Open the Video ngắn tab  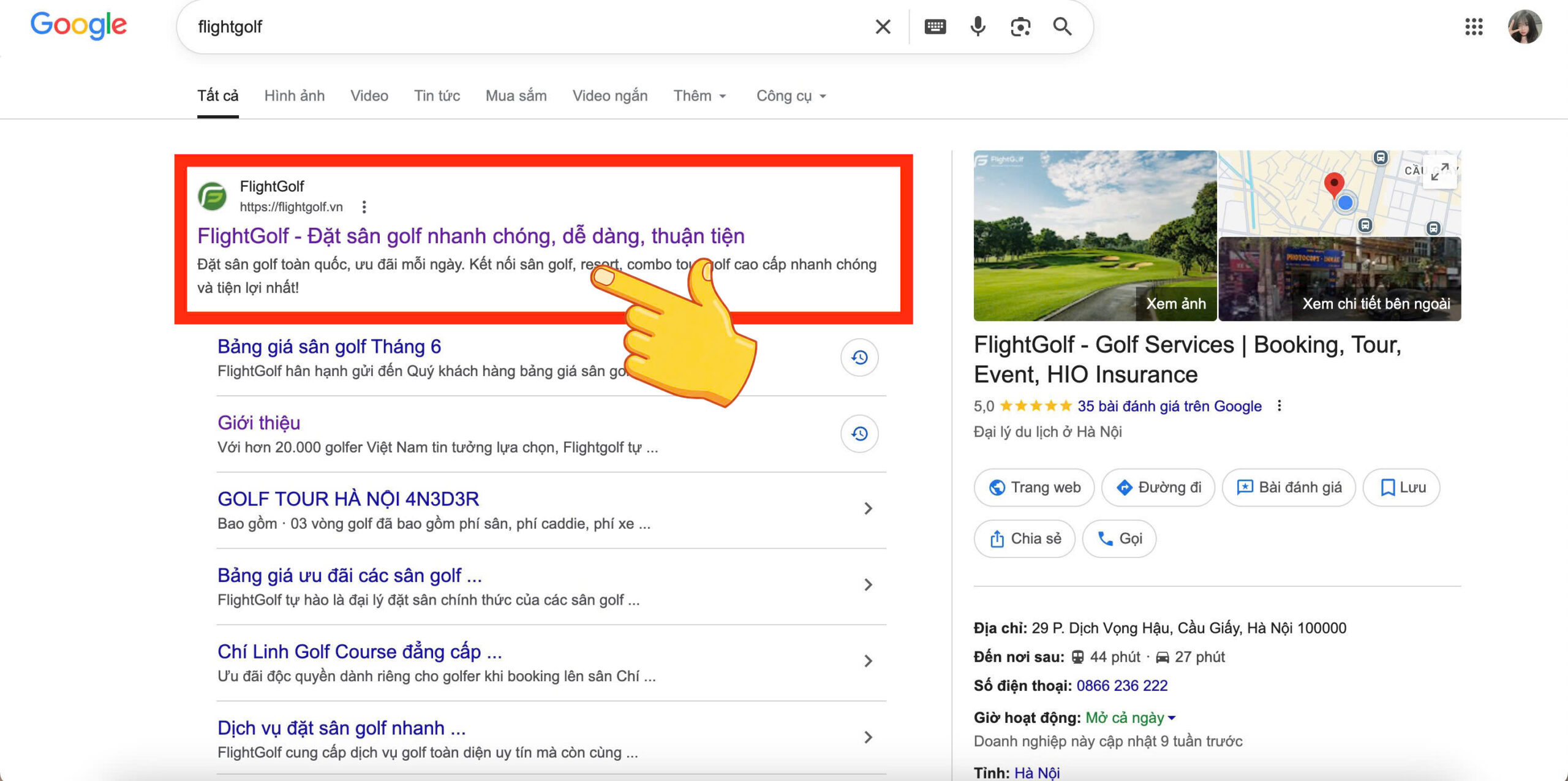point(610,96)
